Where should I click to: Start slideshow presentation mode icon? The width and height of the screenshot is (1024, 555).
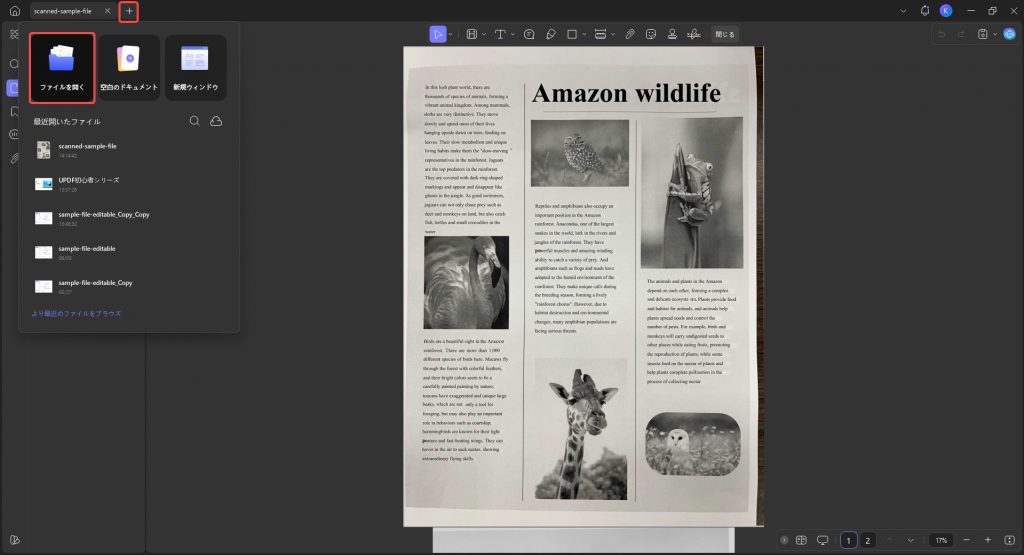coord(823,540)
